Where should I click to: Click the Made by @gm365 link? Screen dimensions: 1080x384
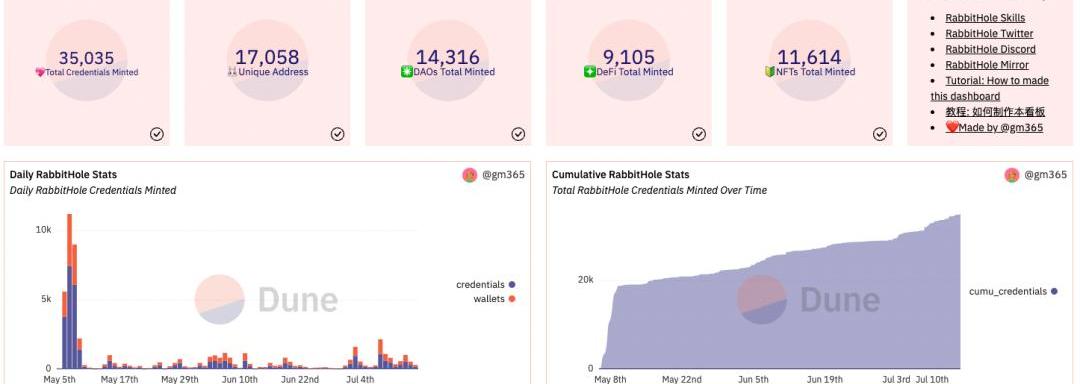pos(994,127)
